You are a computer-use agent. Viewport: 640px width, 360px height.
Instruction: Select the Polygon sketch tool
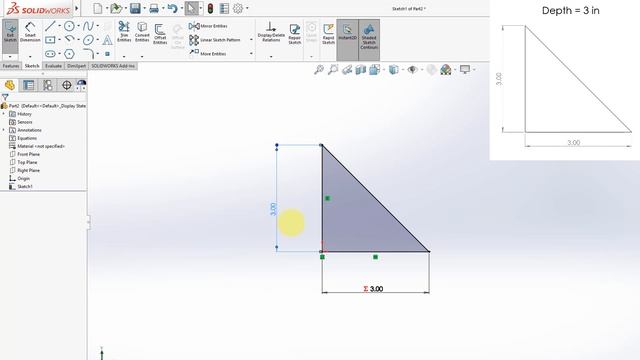pyautogui.click(x=69, y=53)
